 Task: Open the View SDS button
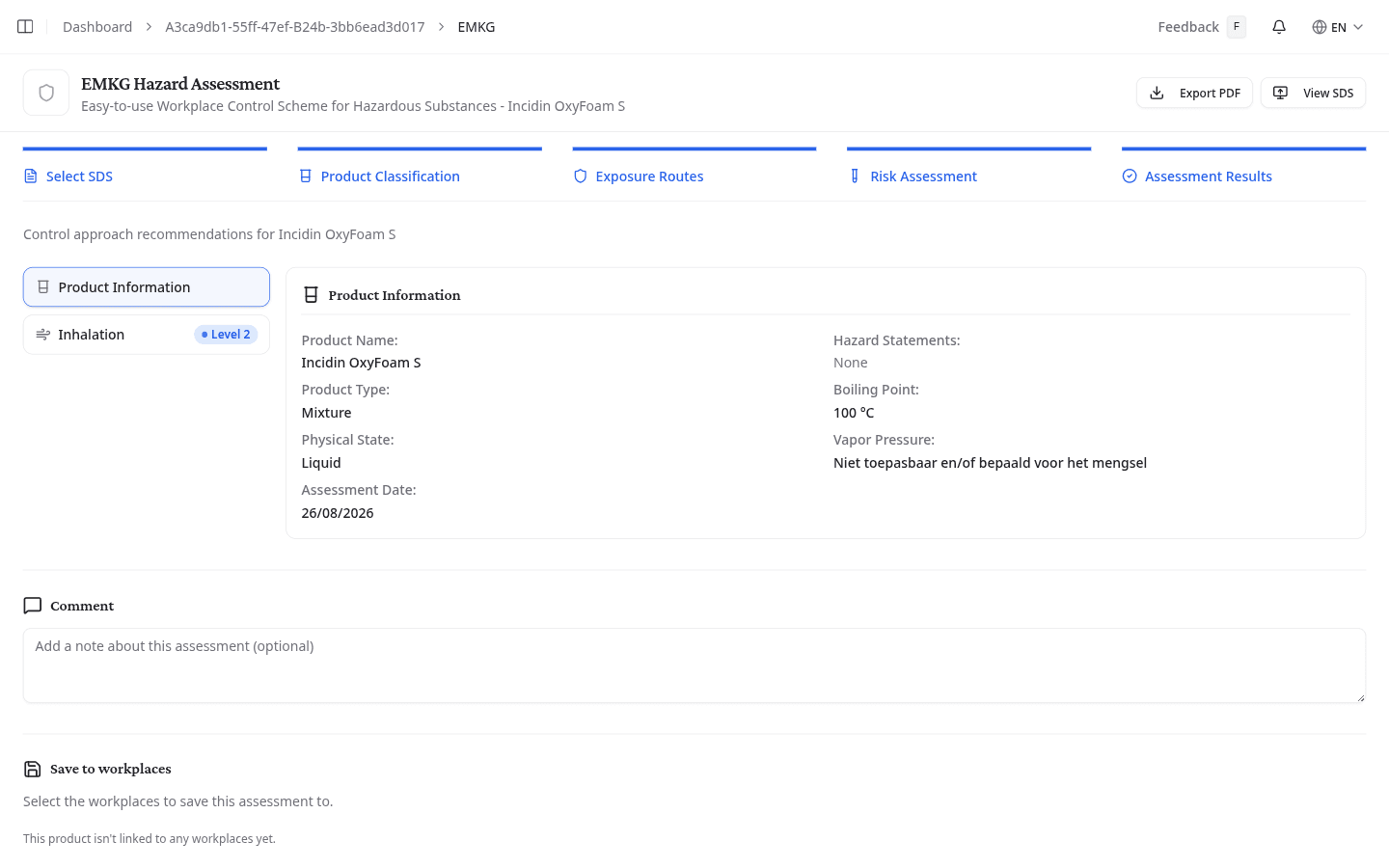(1313, 93)
